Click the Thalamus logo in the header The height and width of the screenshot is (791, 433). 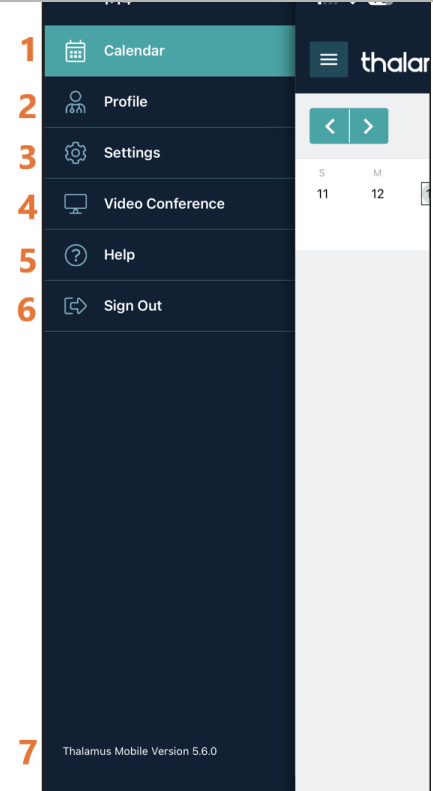pos(395,62)
